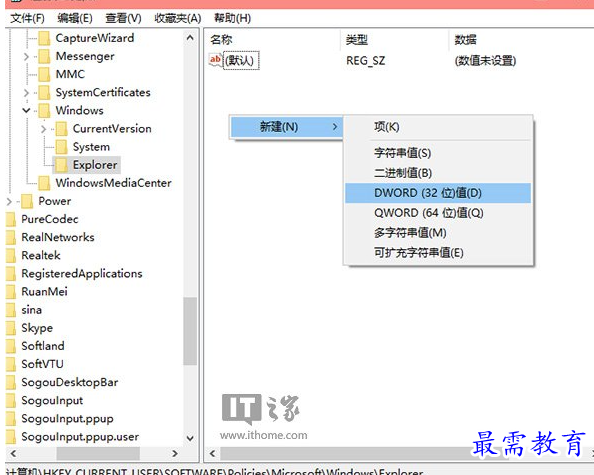Open the 帮助(H) menu
The image size is (594, 475).
pos(232,18)
